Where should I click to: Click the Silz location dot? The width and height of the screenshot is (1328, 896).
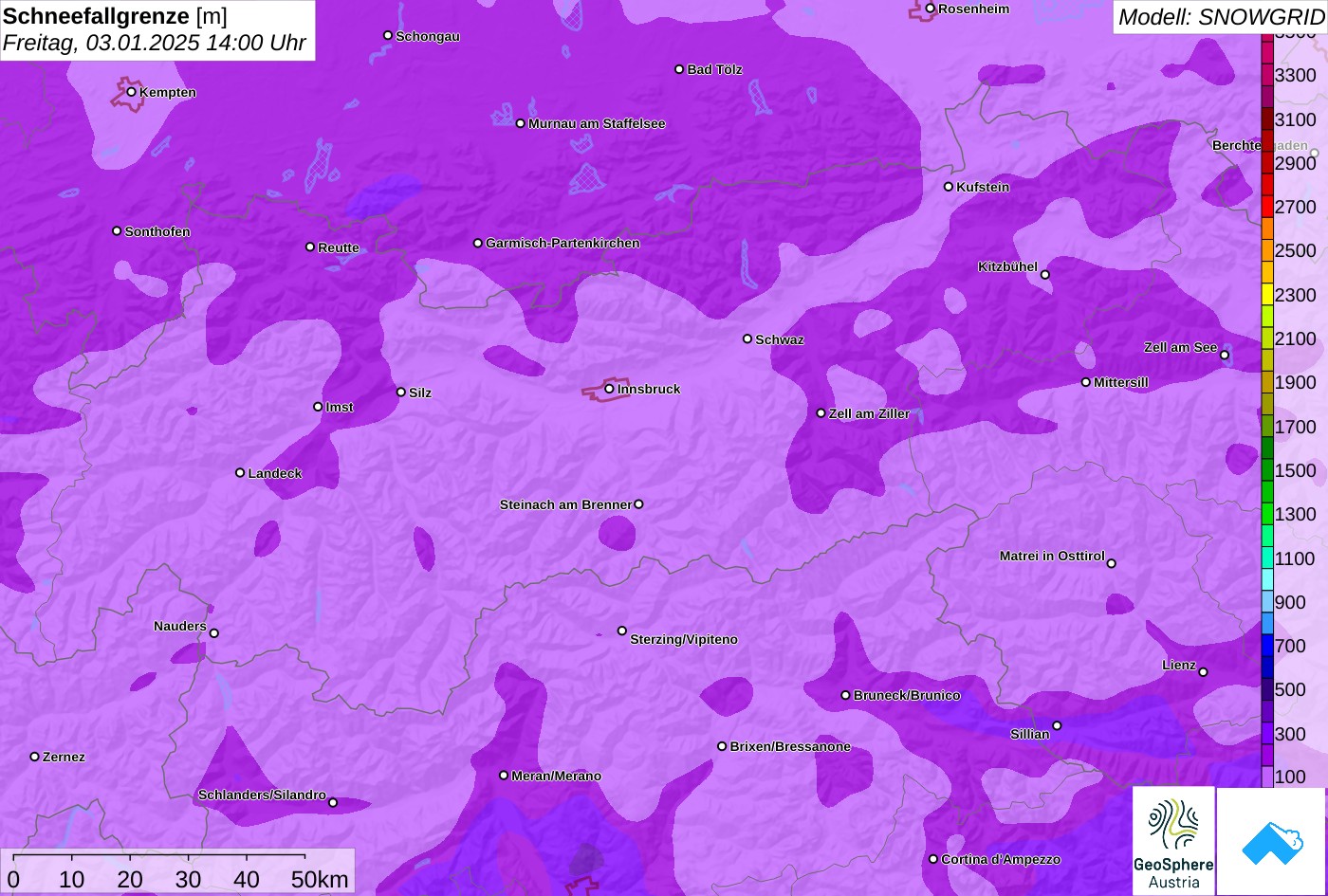click(400, 392)
